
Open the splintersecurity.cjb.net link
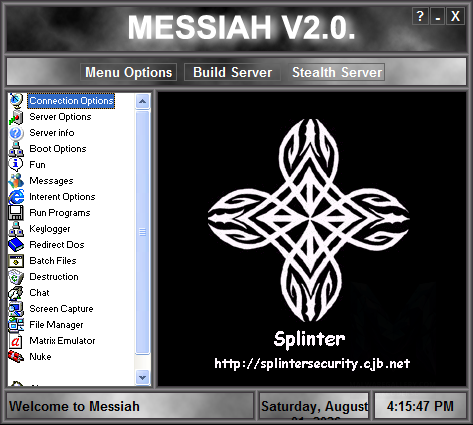coord(312,363)
